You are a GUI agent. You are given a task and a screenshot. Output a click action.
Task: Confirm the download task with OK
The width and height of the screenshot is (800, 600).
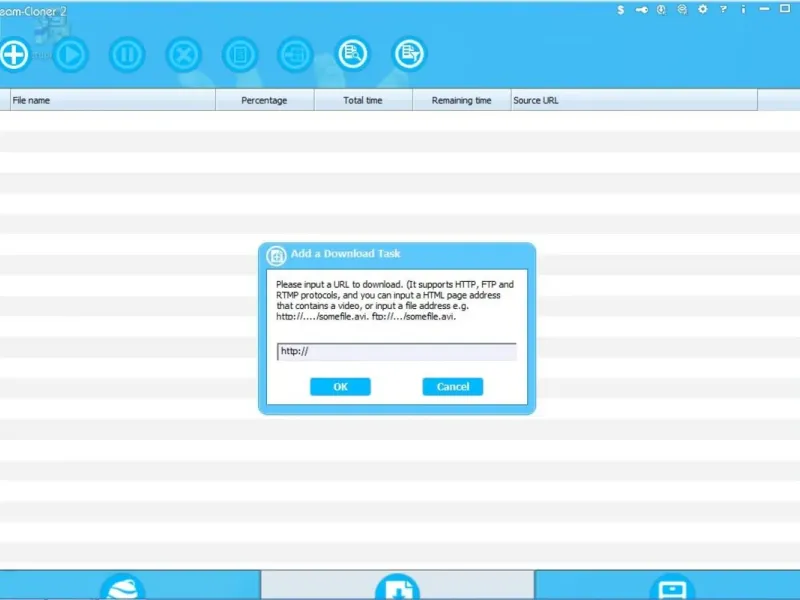[340, 387]
